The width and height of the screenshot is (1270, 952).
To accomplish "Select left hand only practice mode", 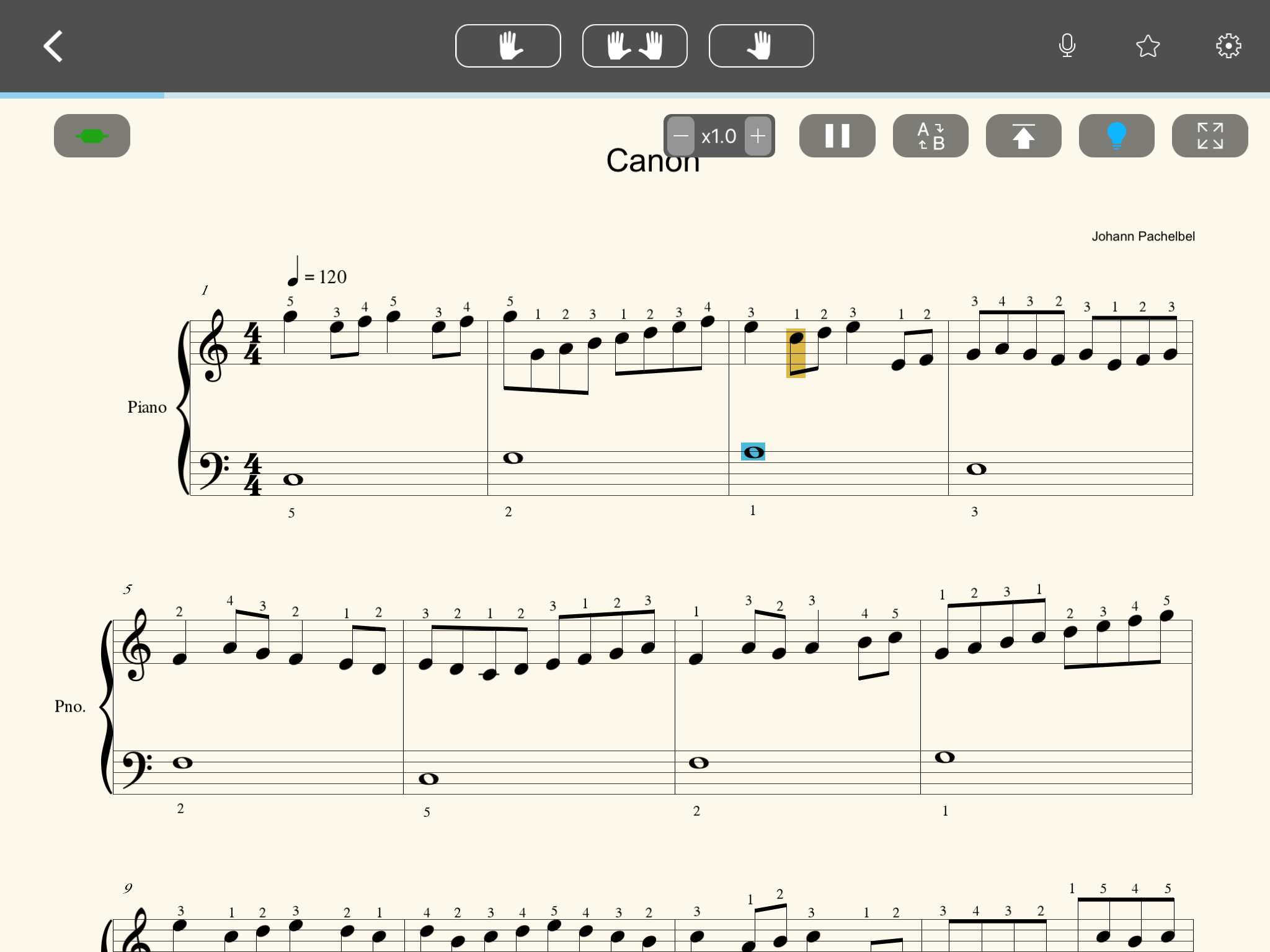I will (x=508, y=46).
